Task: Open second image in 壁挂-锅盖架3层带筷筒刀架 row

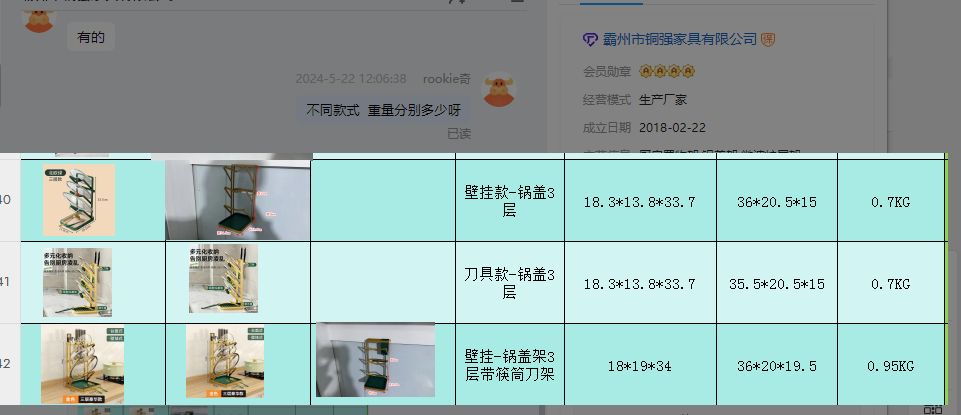Action: pos(225,362)
